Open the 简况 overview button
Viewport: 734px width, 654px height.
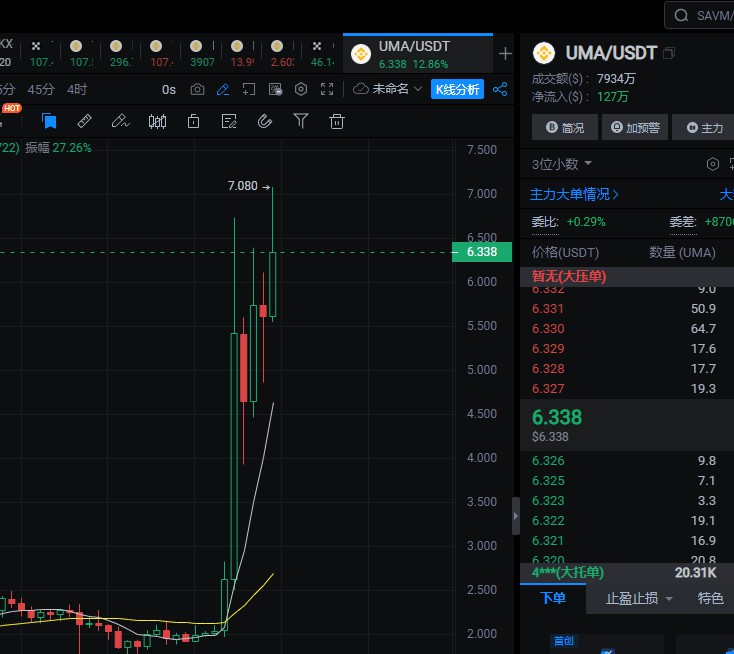(565, 127)
